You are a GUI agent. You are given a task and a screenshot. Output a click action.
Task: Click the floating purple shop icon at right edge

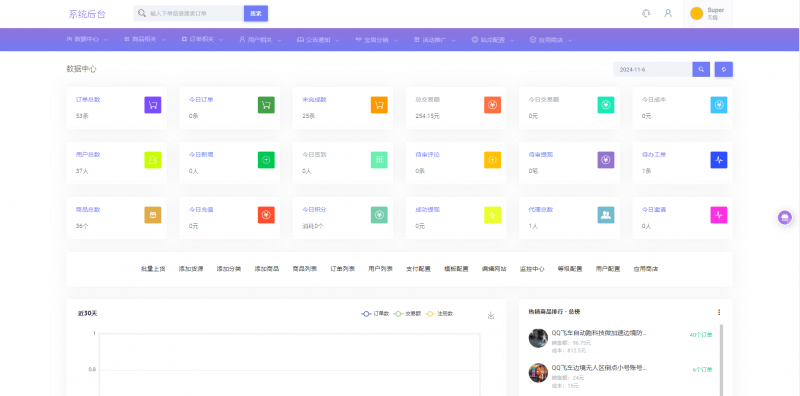click(785, 217)
